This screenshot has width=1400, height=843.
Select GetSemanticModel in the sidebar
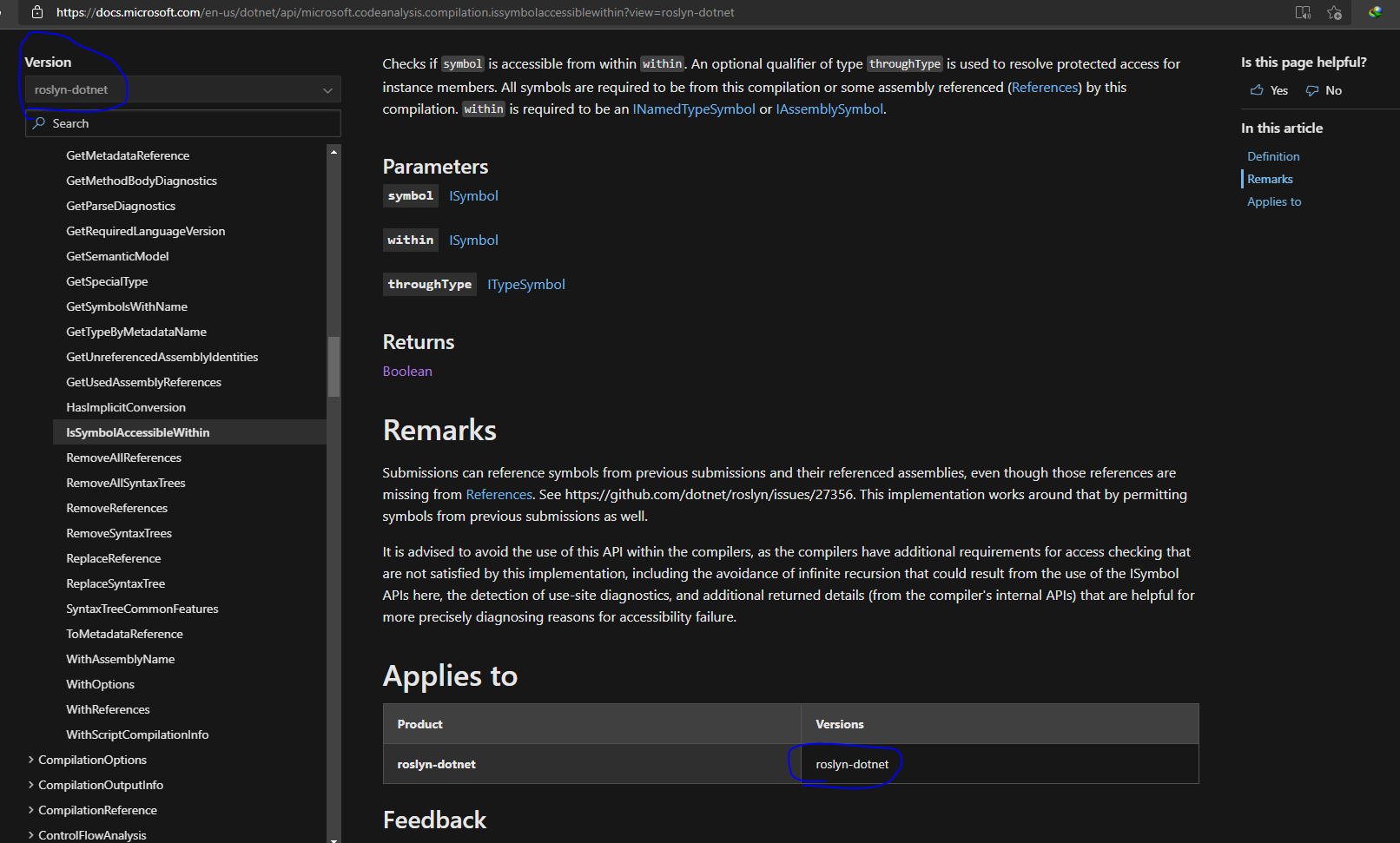117,255
